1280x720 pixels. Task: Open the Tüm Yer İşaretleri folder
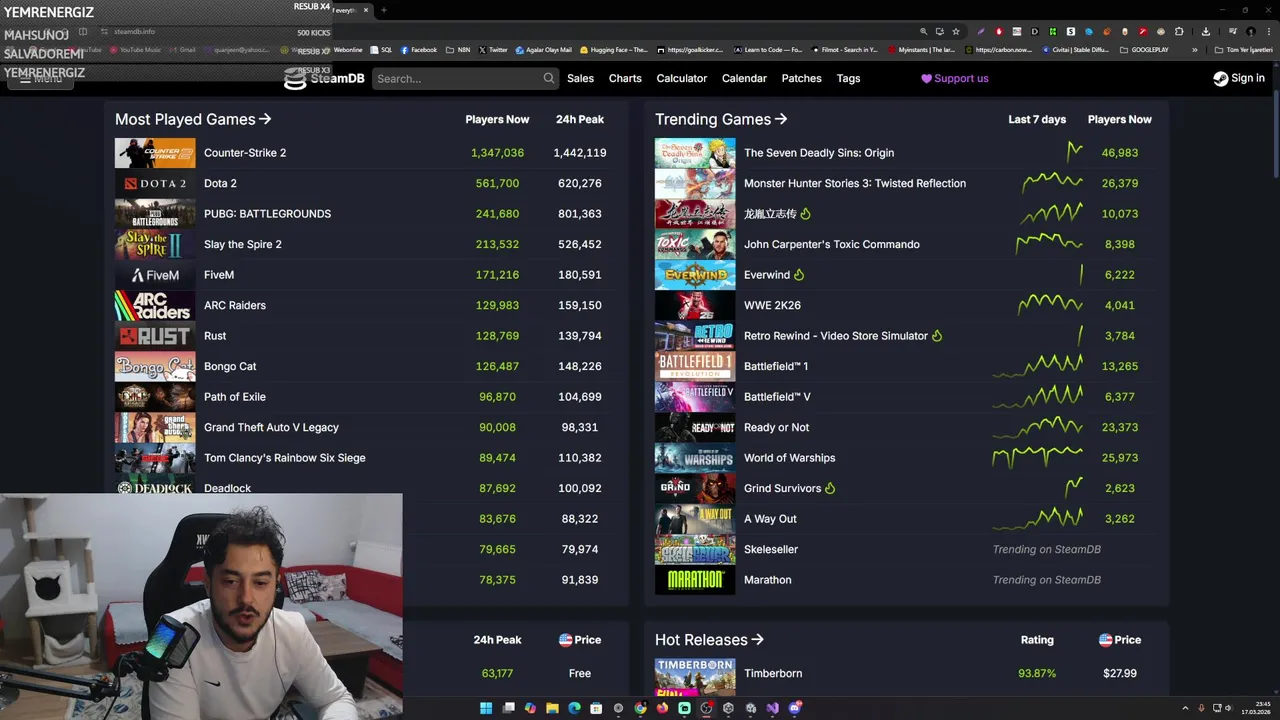coord(1243,50)
